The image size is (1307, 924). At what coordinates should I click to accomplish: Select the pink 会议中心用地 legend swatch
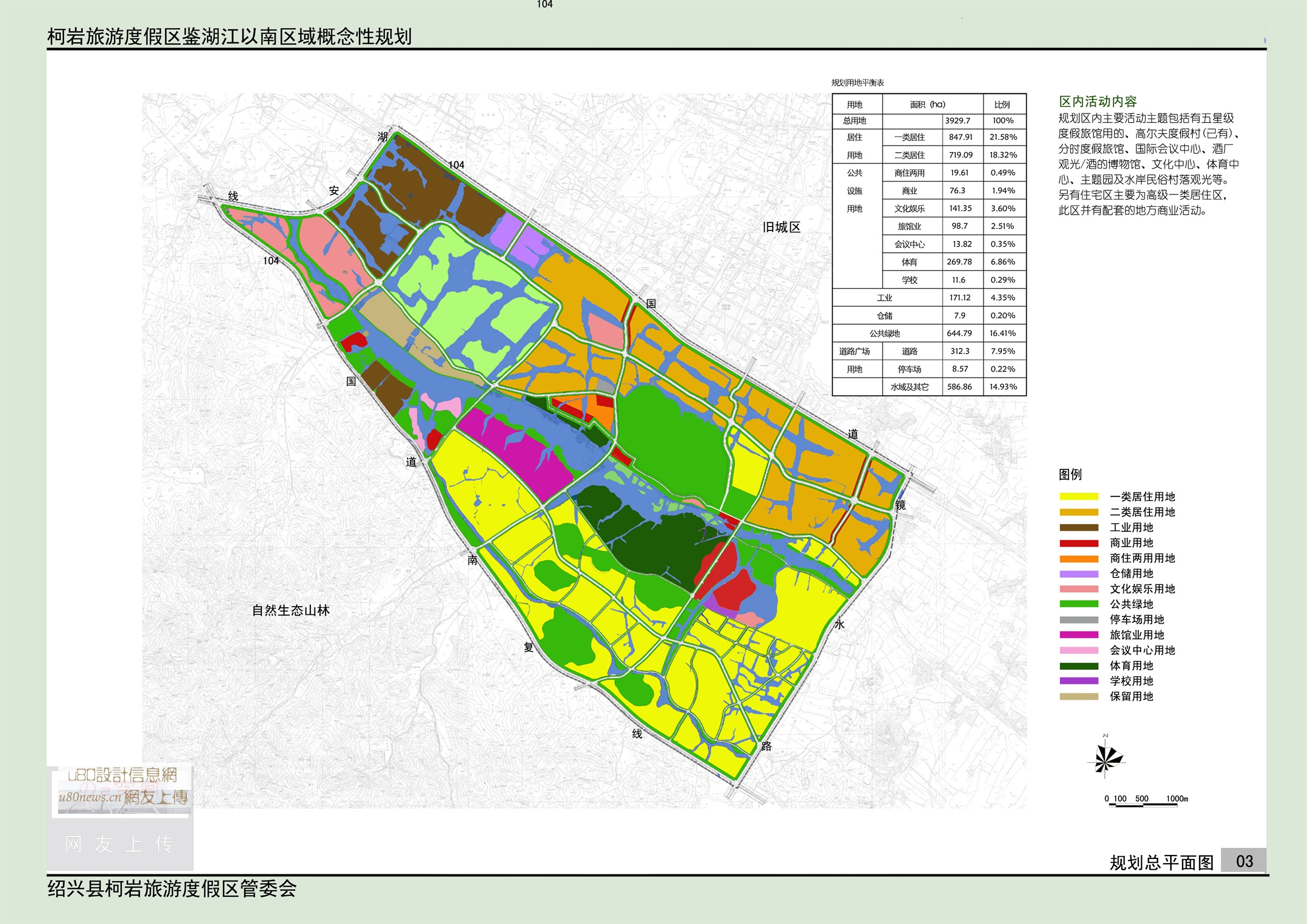[x=1079, y=650]
